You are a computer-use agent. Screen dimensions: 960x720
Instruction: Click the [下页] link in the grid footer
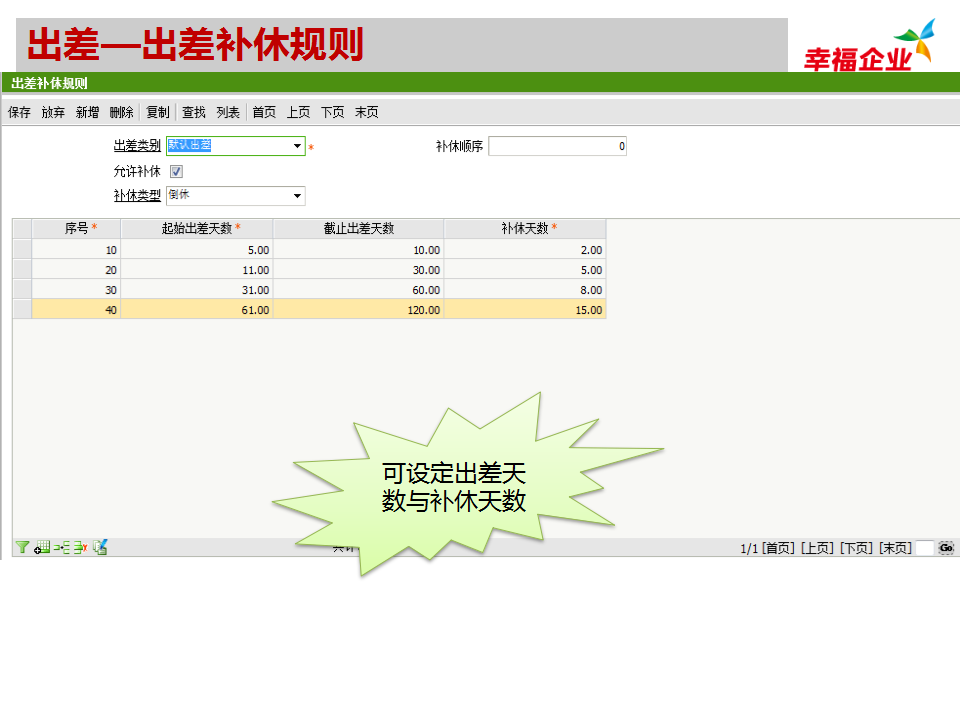pos(856,548)
